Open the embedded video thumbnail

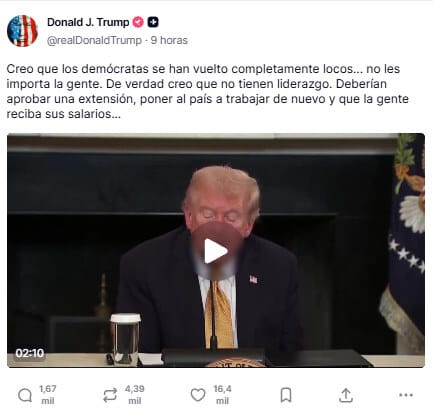(x=216, y=250)
